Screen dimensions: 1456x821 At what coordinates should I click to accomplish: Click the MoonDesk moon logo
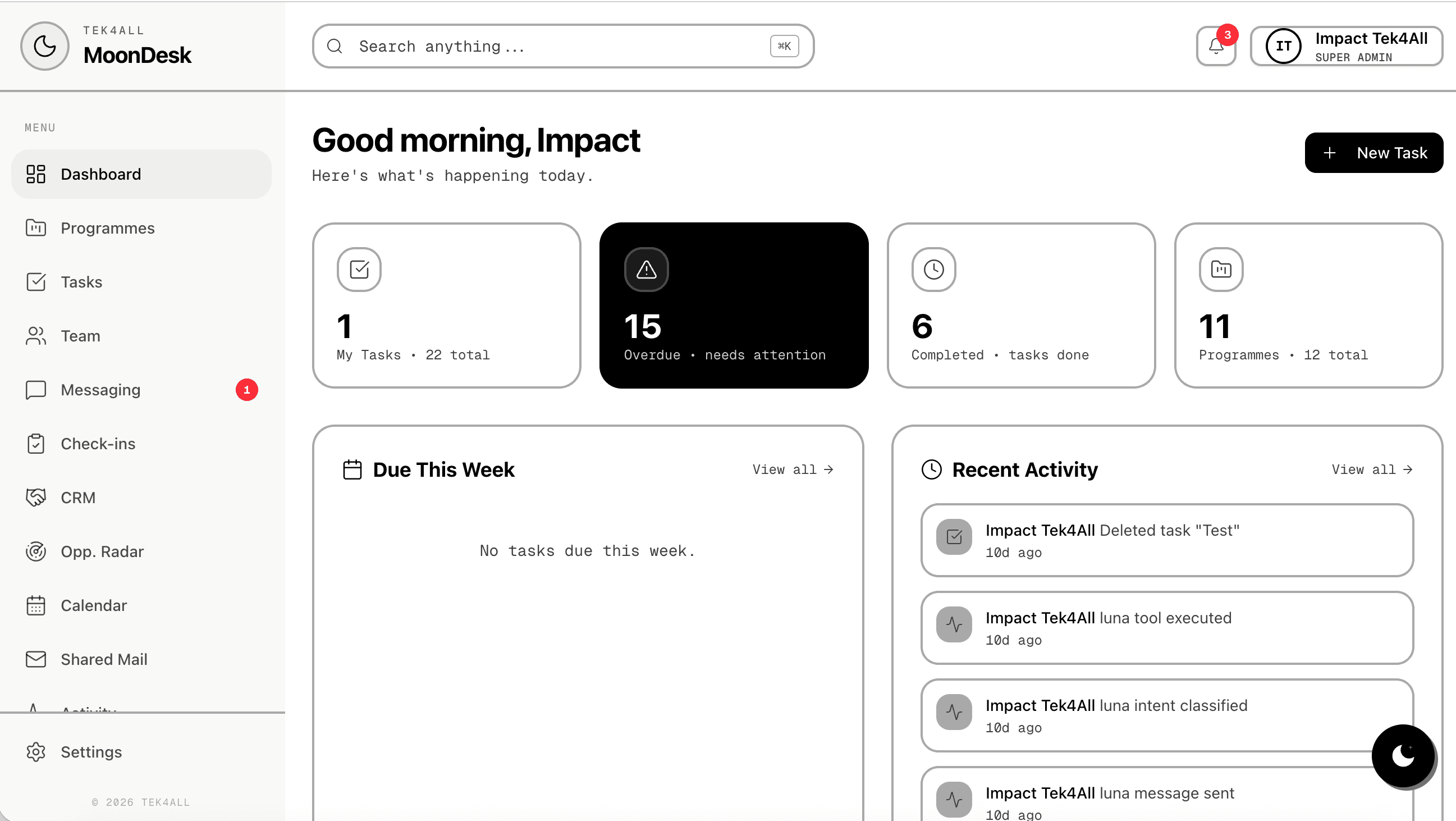click(x=44, y=46)
